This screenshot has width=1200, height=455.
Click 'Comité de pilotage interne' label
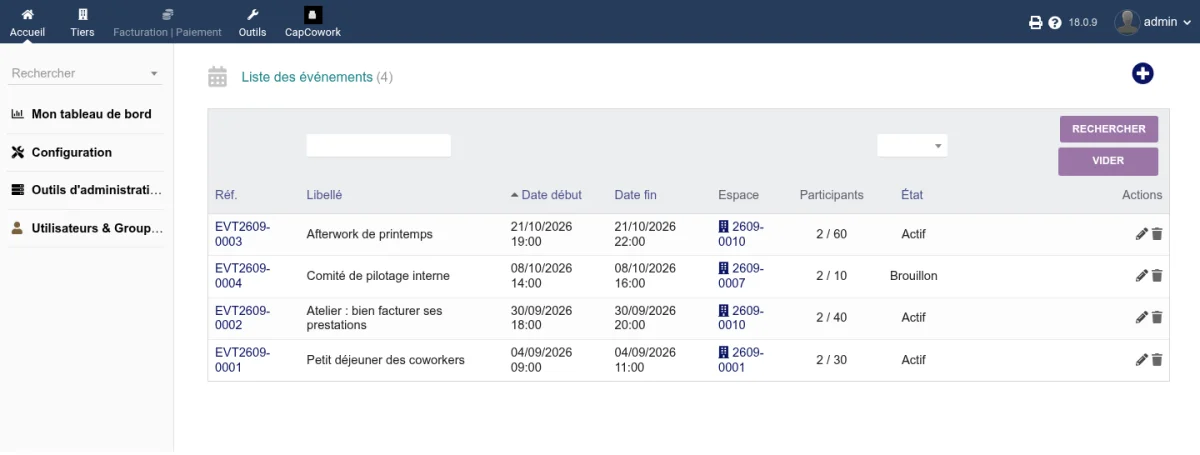tap(378, 276)
